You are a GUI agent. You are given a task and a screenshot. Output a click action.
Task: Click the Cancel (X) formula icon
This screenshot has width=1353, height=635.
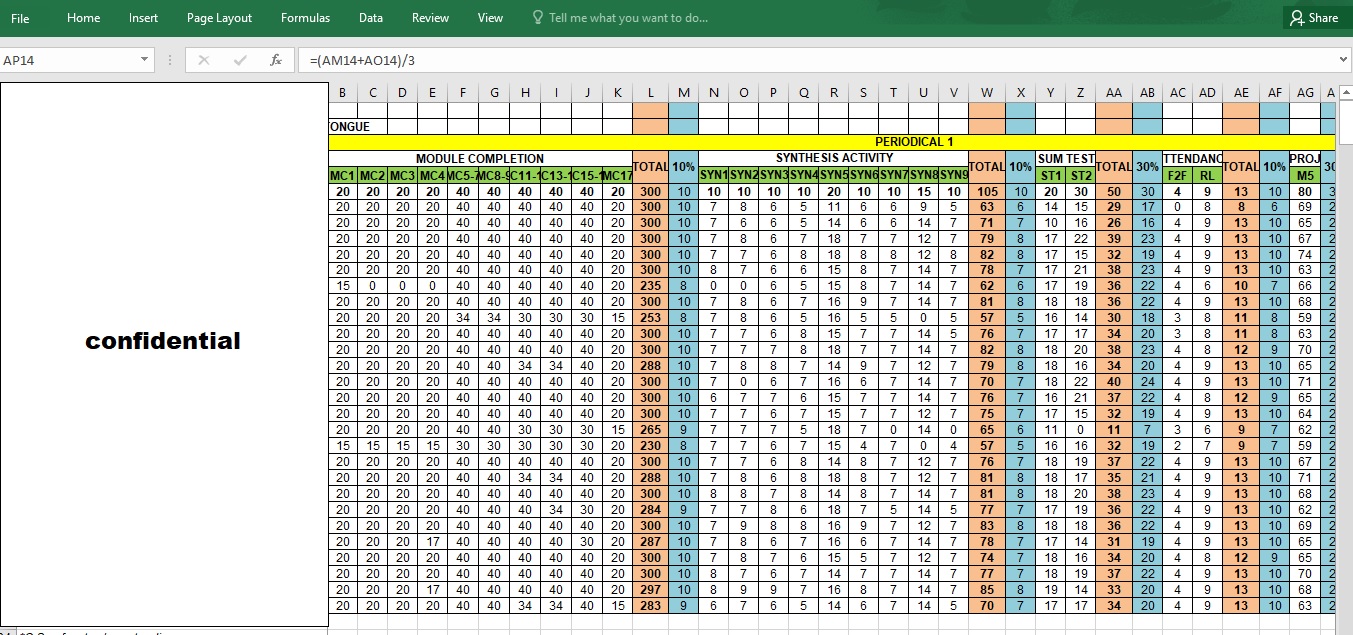tap(204, 60)
